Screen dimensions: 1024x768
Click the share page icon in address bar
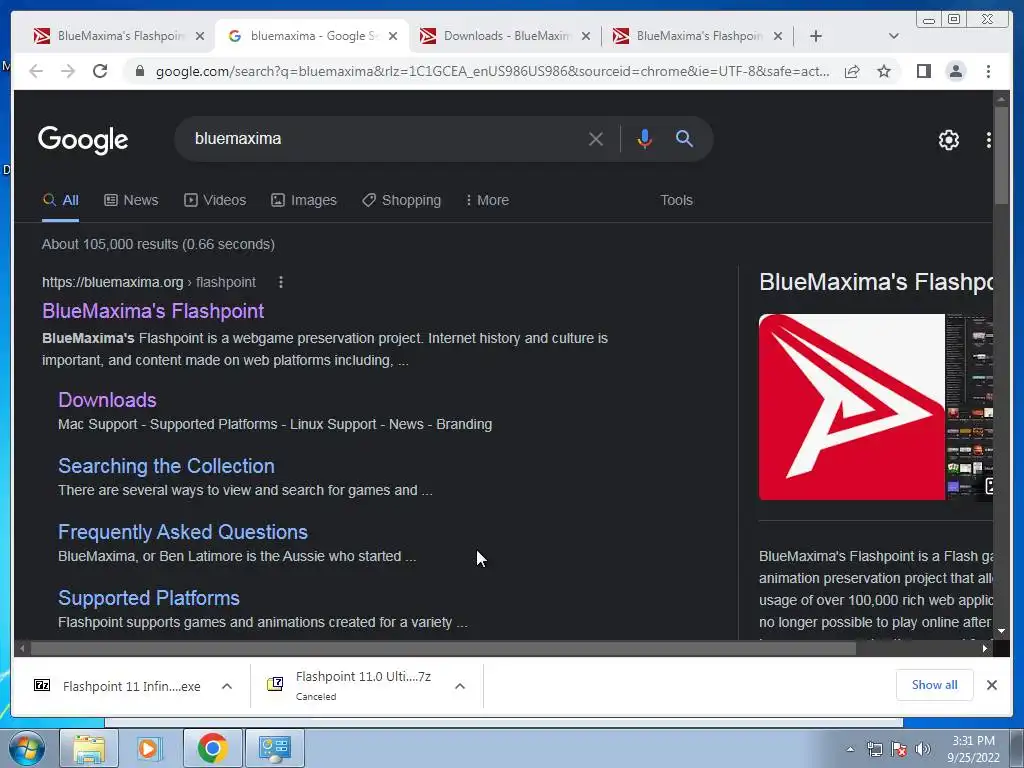852,71
